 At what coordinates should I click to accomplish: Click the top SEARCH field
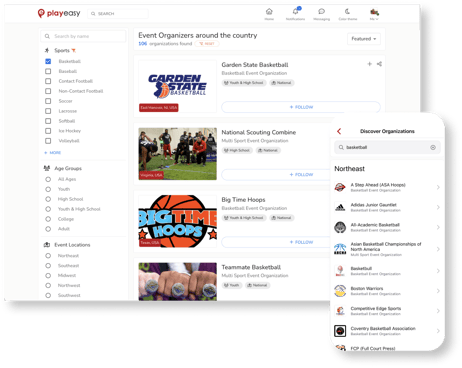click(x=118, y=14)
